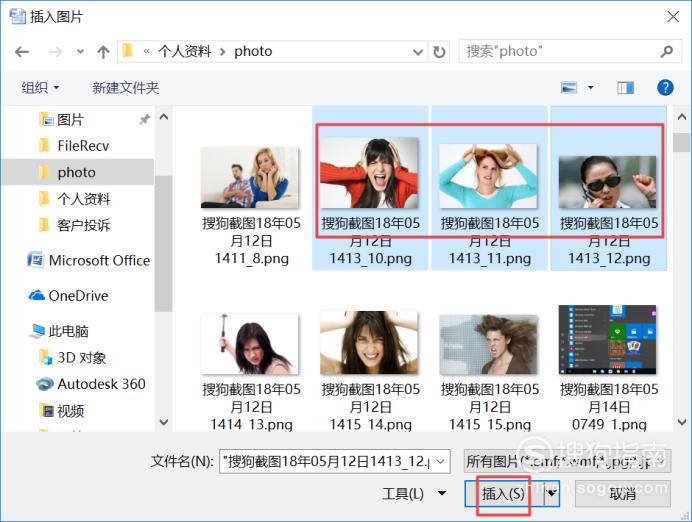The height and width of the screenshot is (522, 692).
Task: Click file list scroll down arrow
Action: (681, 422)
